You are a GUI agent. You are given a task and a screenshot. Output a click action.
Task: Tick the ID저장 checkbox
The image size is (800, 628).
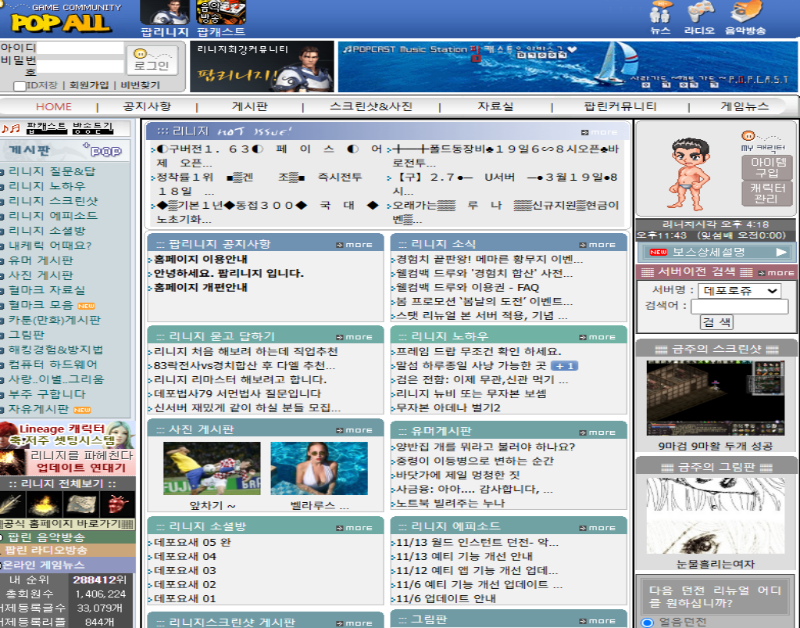click(19, 86)
